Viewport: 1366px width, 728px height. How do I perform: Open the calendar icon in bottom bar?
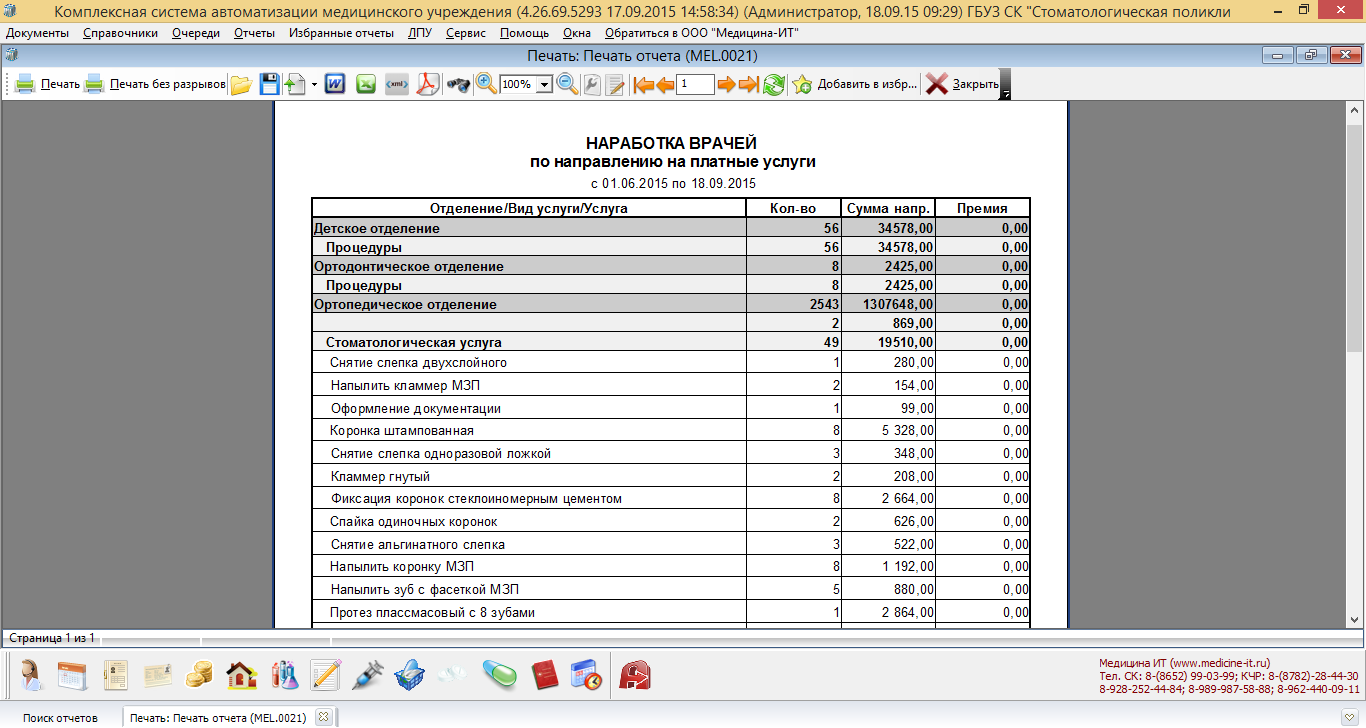coord(73,675)
